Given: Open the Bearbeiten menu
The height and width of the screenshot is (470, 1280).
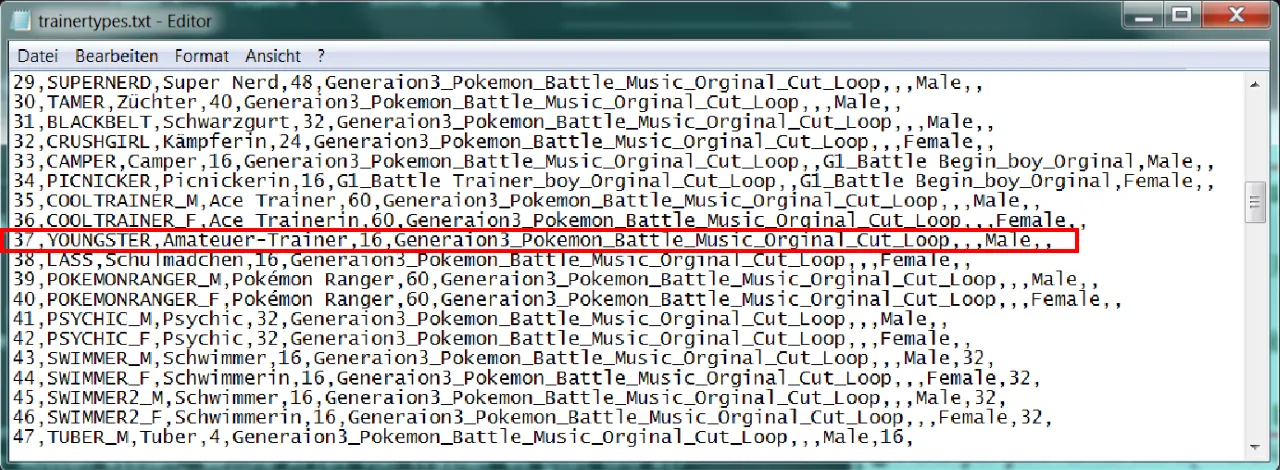Looking at the screenshot, I should pos(116,56).
